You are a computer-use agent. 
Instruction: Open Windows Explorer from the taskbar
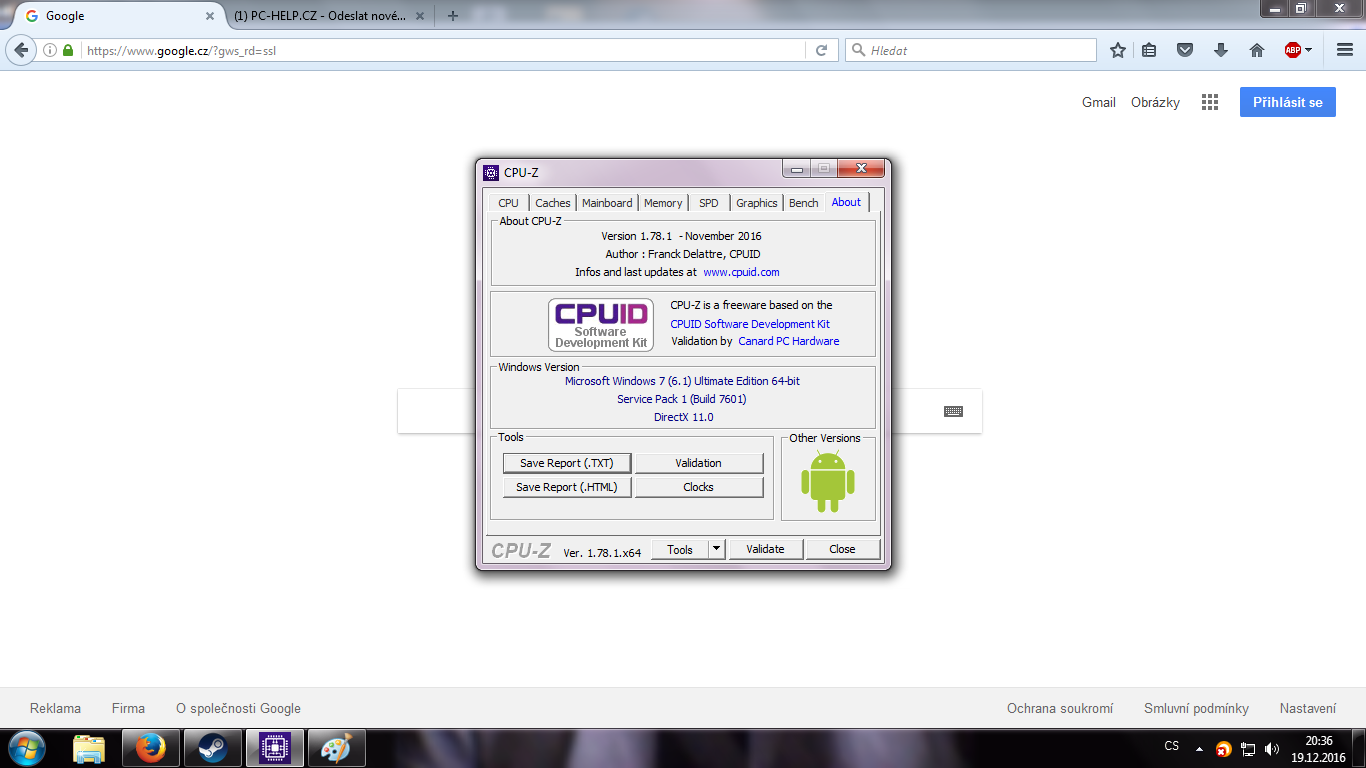click(x=89, y=748)
